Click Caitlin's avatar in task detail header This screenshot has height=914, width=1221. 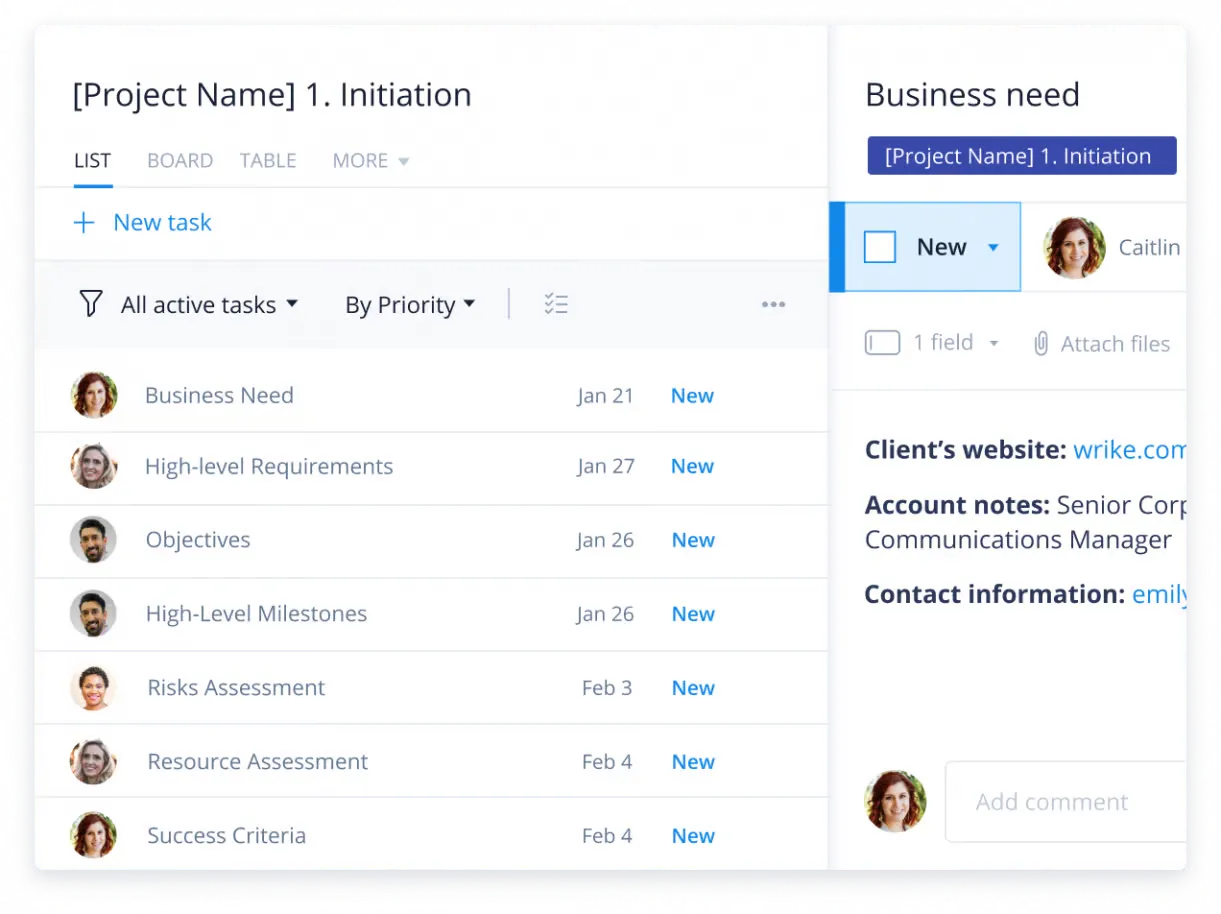click(x=1074, y=247)
